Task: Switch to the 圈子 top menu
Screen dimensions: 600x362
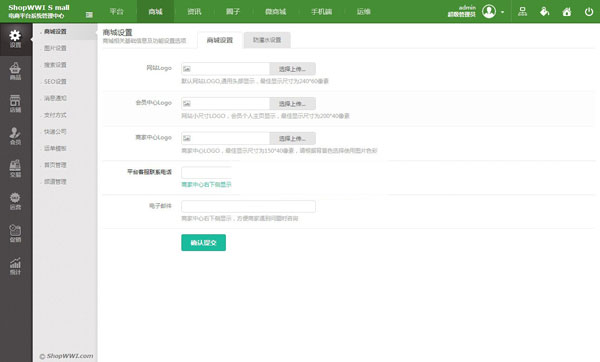Action: tap(233, 11)
